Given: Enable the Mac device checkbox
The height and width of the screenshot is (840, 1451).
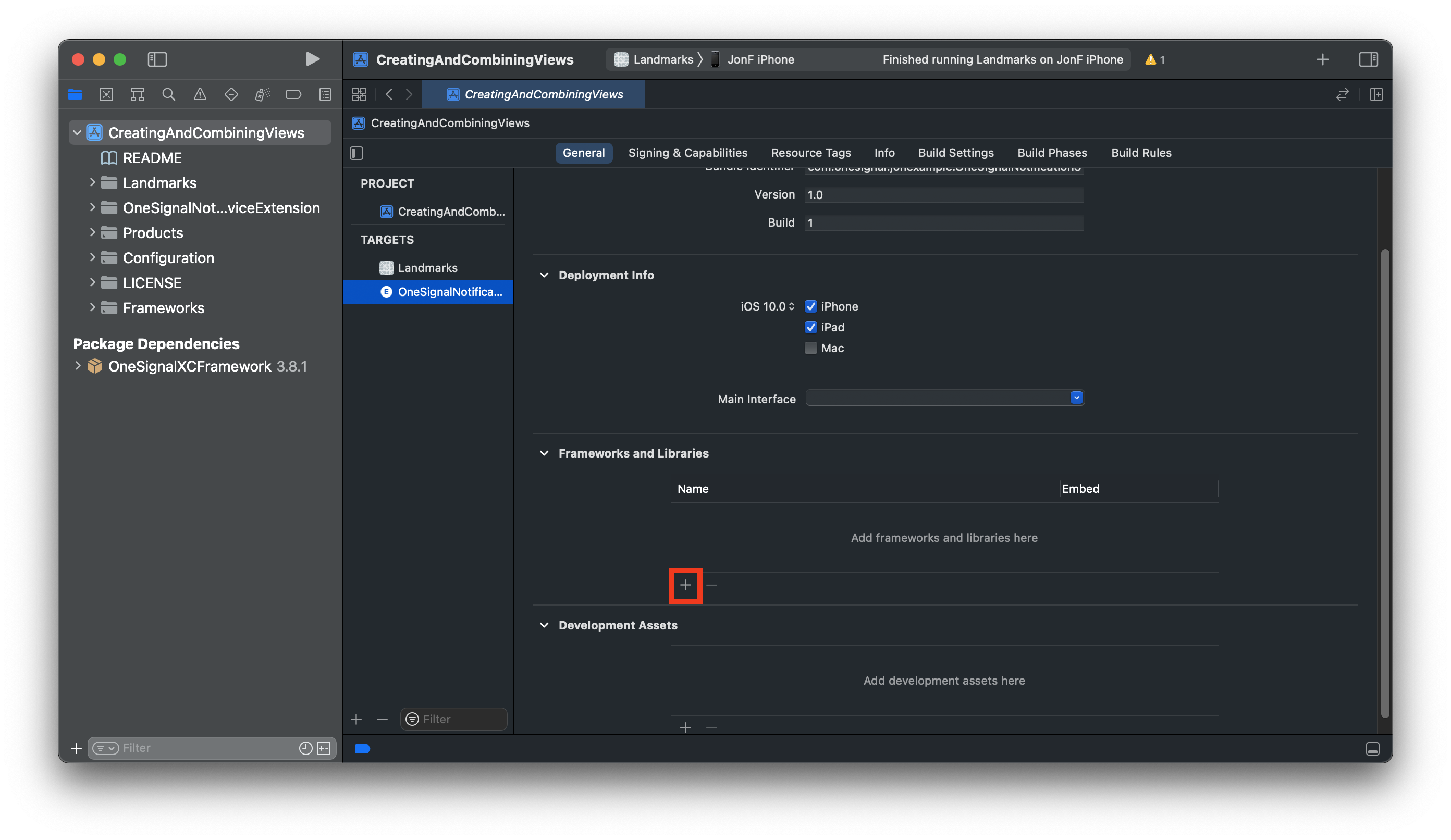Looking at the screenshot, I should [x=811, y=348].
